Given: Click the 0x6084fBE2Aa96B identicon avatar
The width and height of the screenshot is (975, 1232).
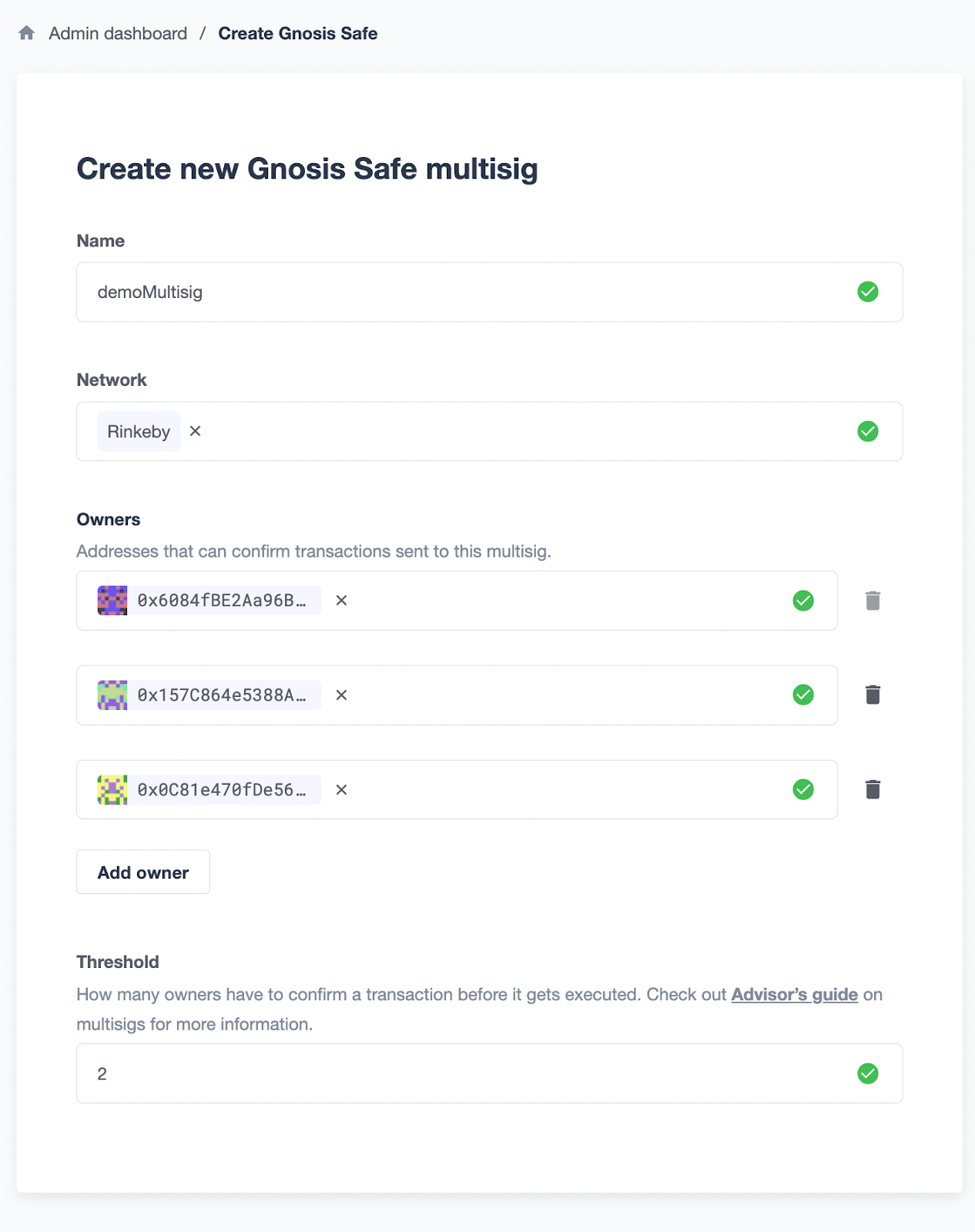Looking at the screenshot, I should (x=112, y=601).
